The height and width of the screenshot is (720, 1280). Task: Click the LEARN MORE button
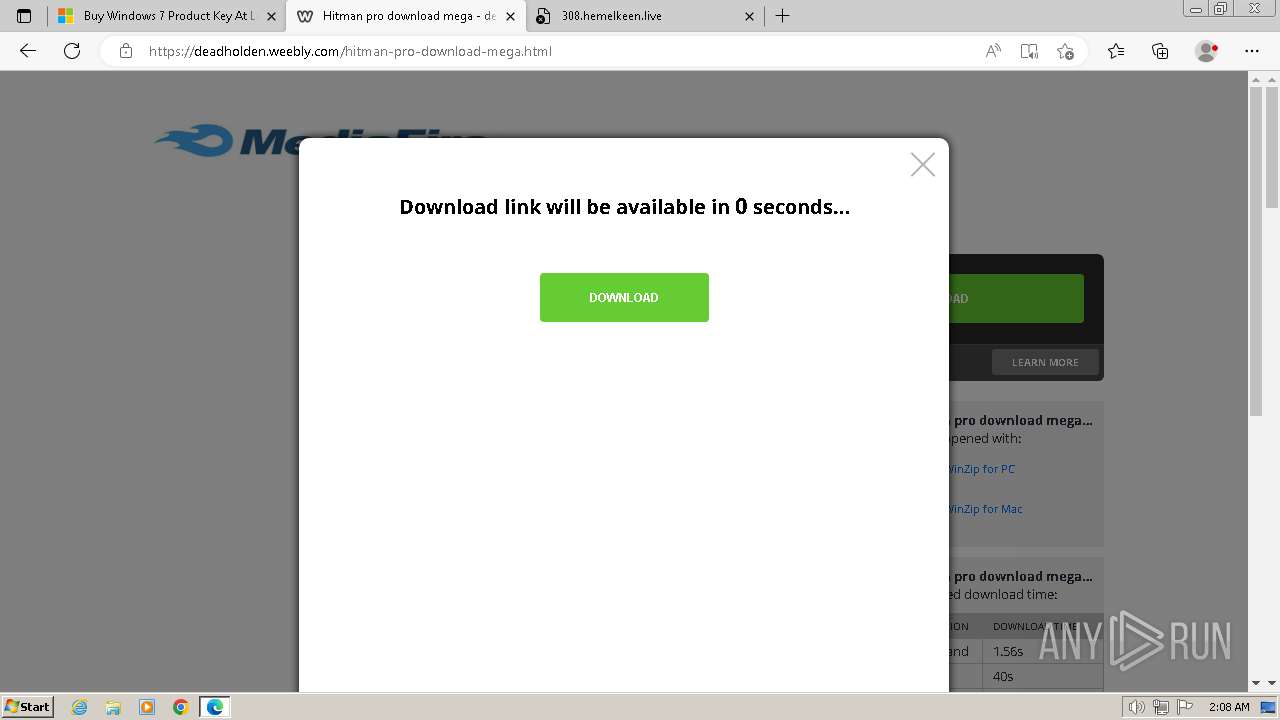pyautogui.click(x=1045, y=362)
